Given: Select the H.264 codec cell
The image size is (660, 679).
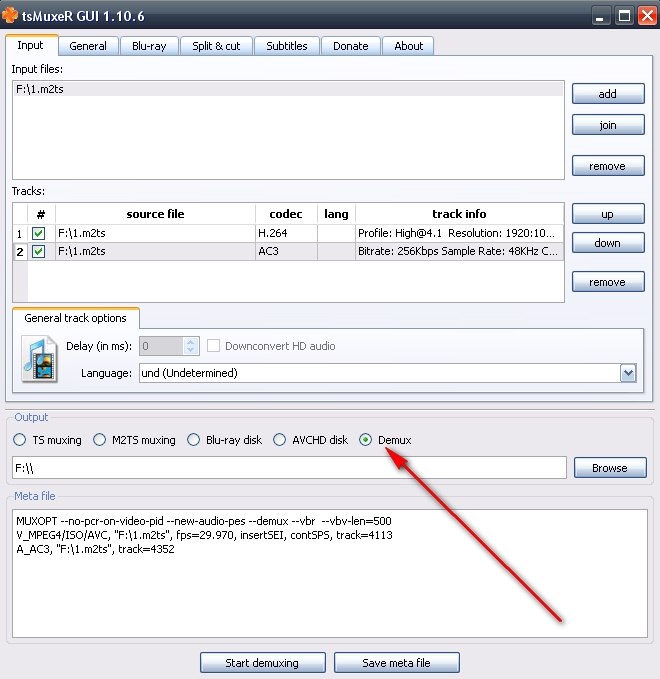Looking at the screenshot, I should [x=286, y=233].
